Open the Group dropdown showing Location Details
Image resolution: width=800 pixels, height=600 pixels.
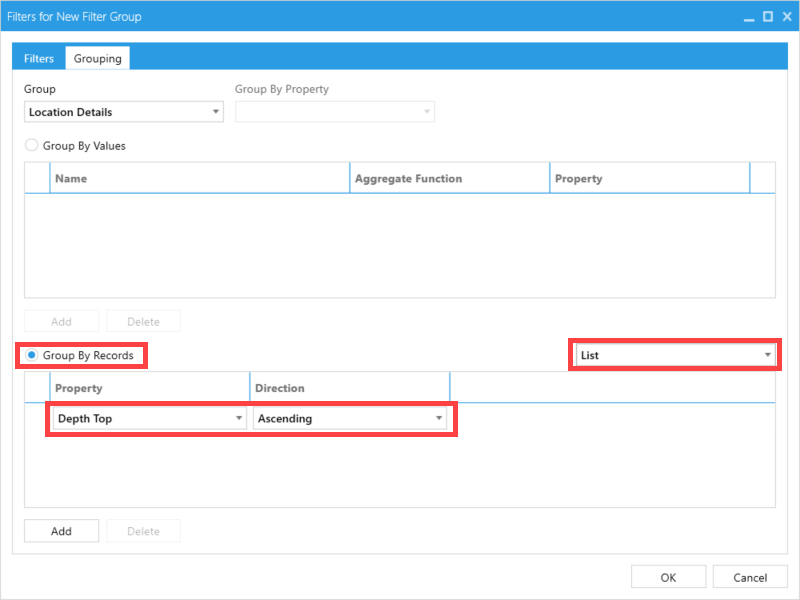124,112
